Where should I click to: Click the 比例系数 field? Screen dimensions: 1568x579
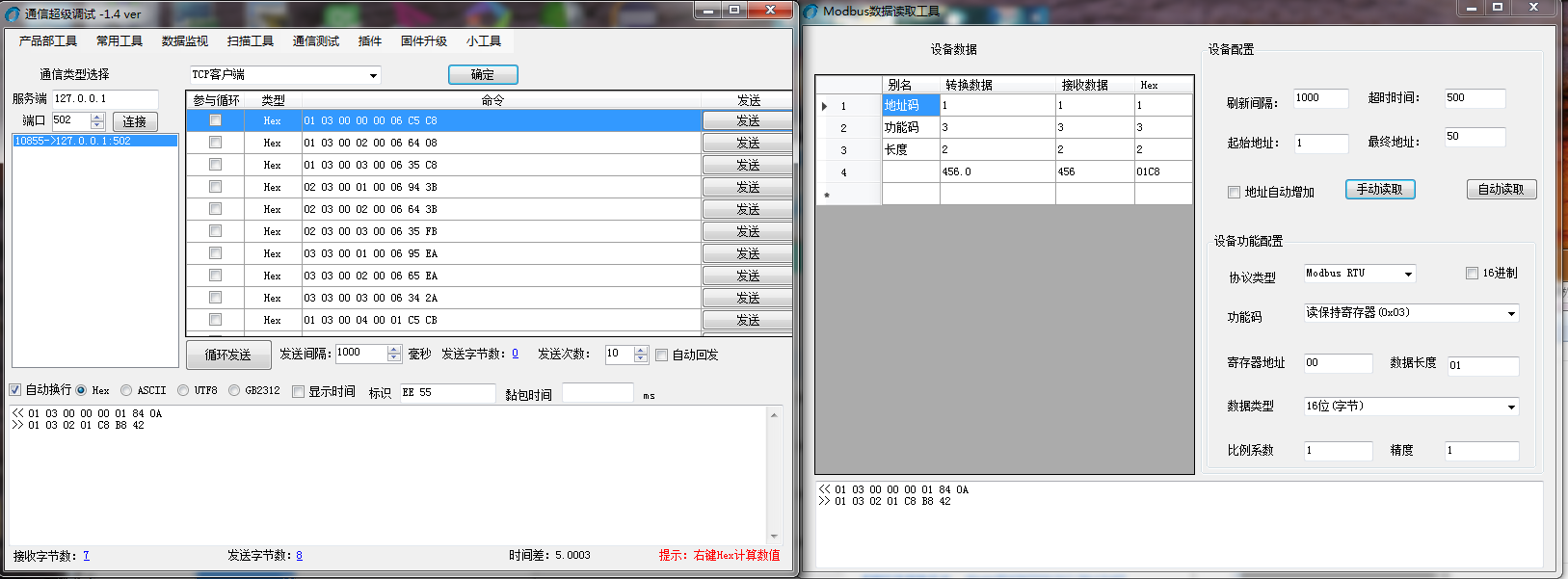pyautogui.click(x=1338, y=451)
